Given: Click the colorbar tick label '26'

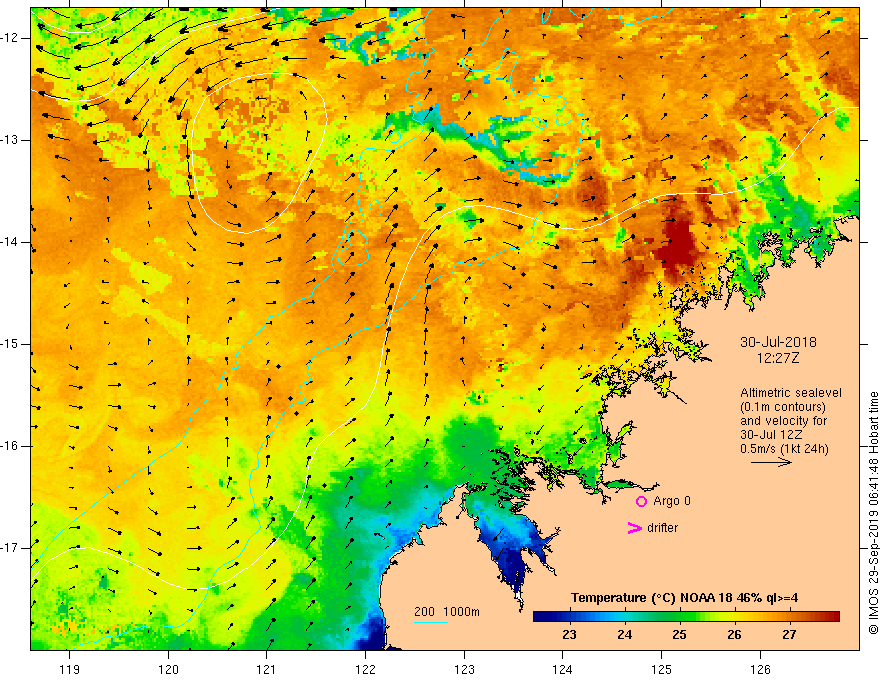Looking at the screenshot, I should point(734,635).
